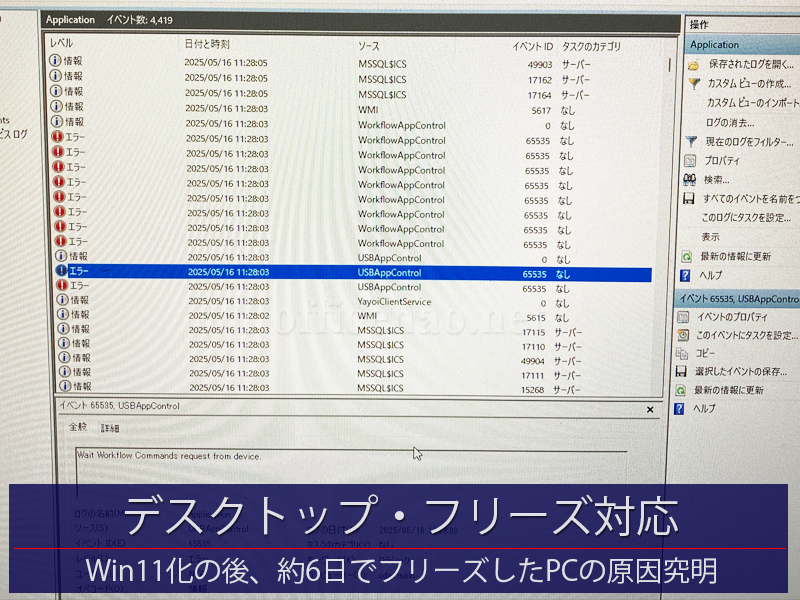Choose このログにタスクを設定 in the actions pane
Viewport: 800px width, 600px height.
[746, 218]
